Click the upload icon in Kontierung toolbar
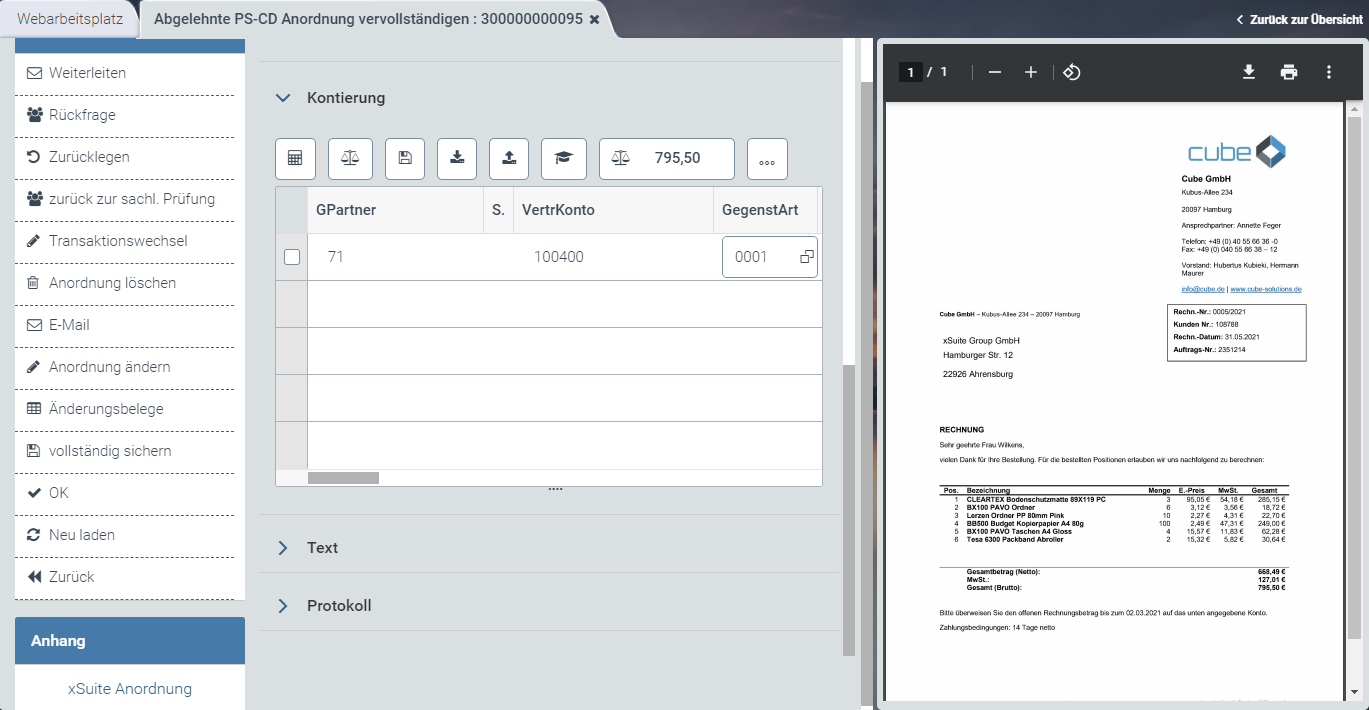Image resolution: width=1369 pixels, height=710 pixels. coord(509,158)
